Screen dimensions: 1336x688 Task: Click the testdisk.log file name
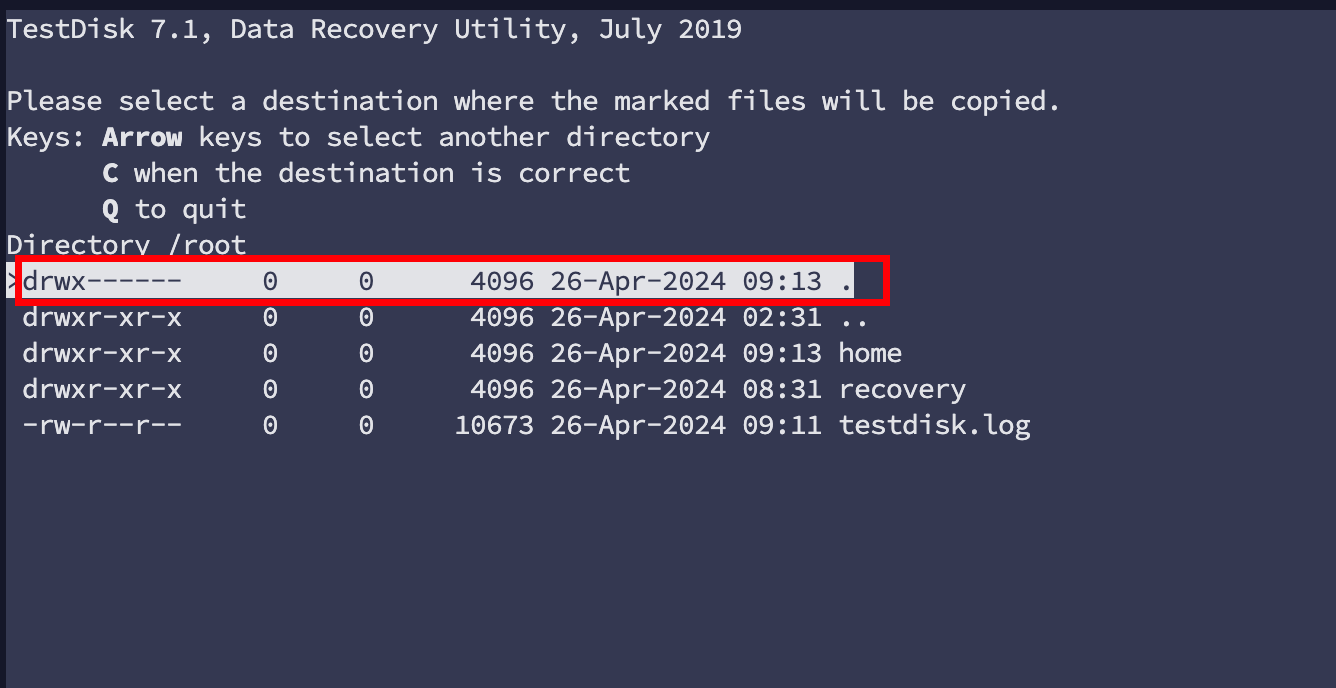tap(933, 425)
